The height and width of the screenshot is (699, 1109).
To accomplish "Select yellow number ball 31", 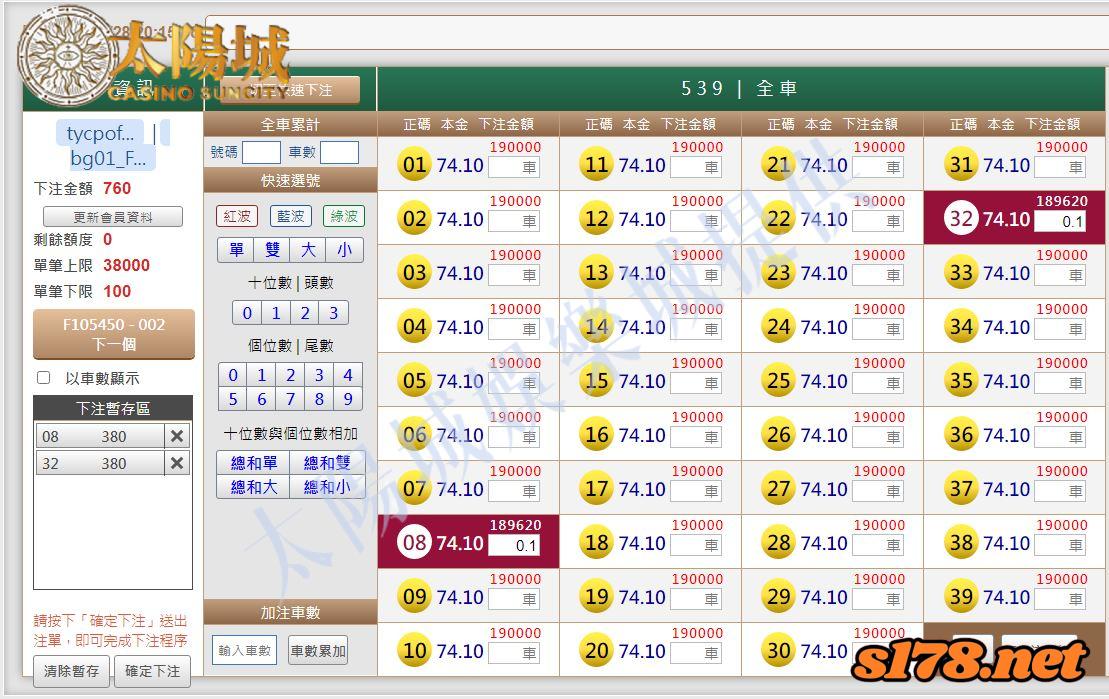I will point(961,165).
